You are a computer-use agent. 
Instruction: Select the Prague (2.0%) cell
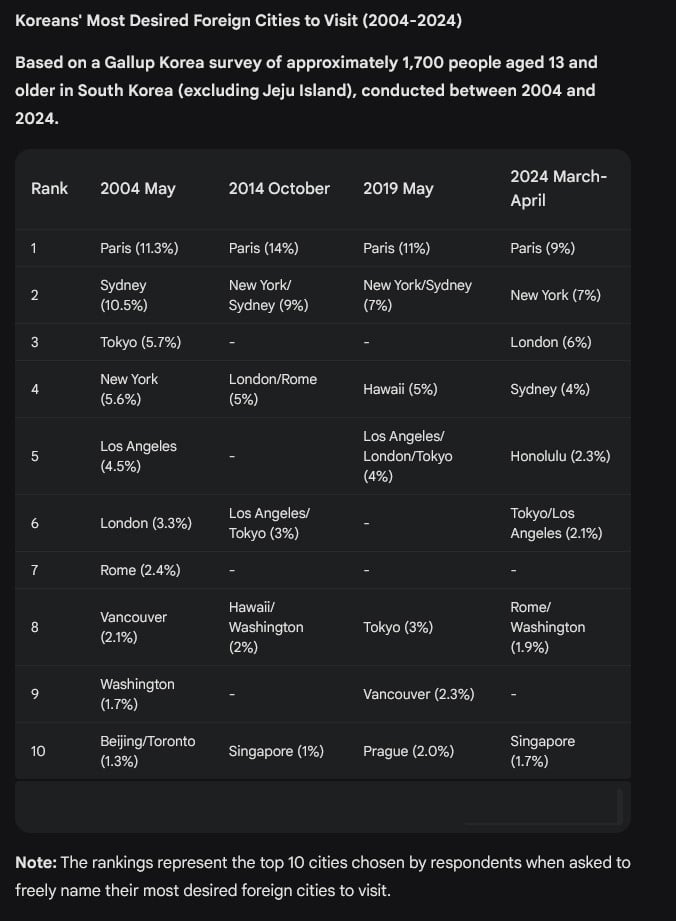click(408, 751)
